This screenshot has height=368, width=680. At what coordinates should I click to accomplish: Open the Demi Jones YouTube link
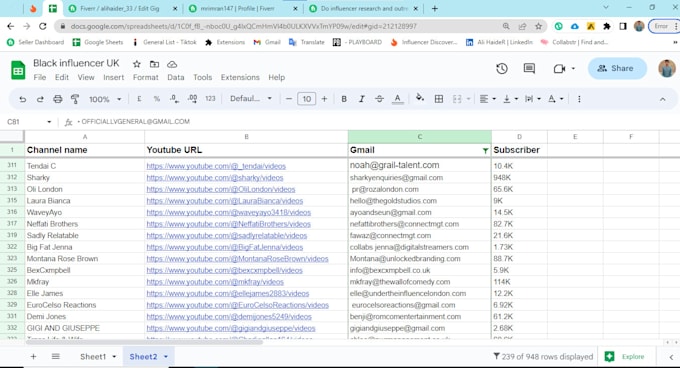tap(229, 317)
